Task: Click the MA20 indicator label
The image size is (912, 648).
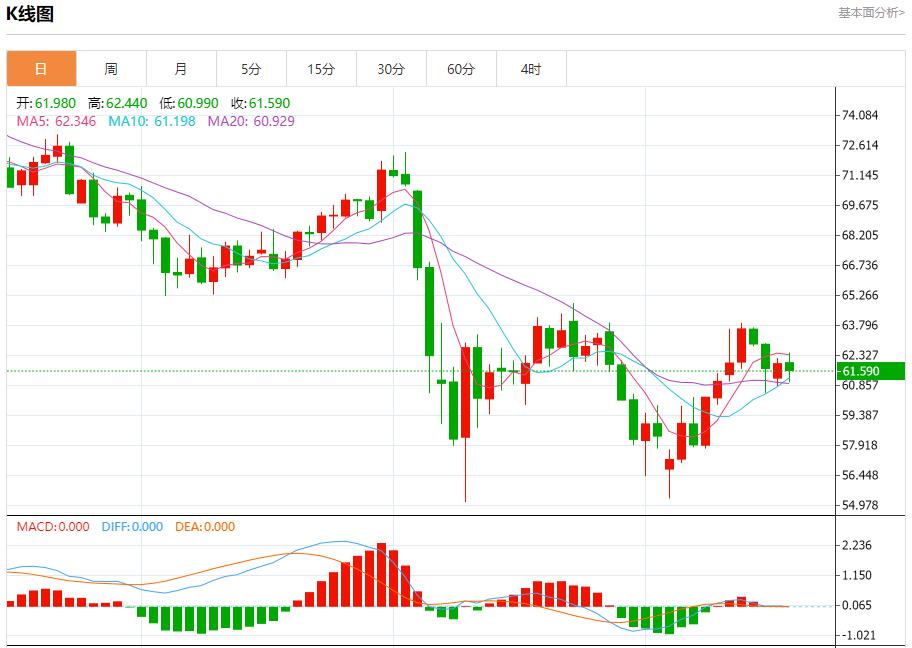Action: click(x=251, y=121)
